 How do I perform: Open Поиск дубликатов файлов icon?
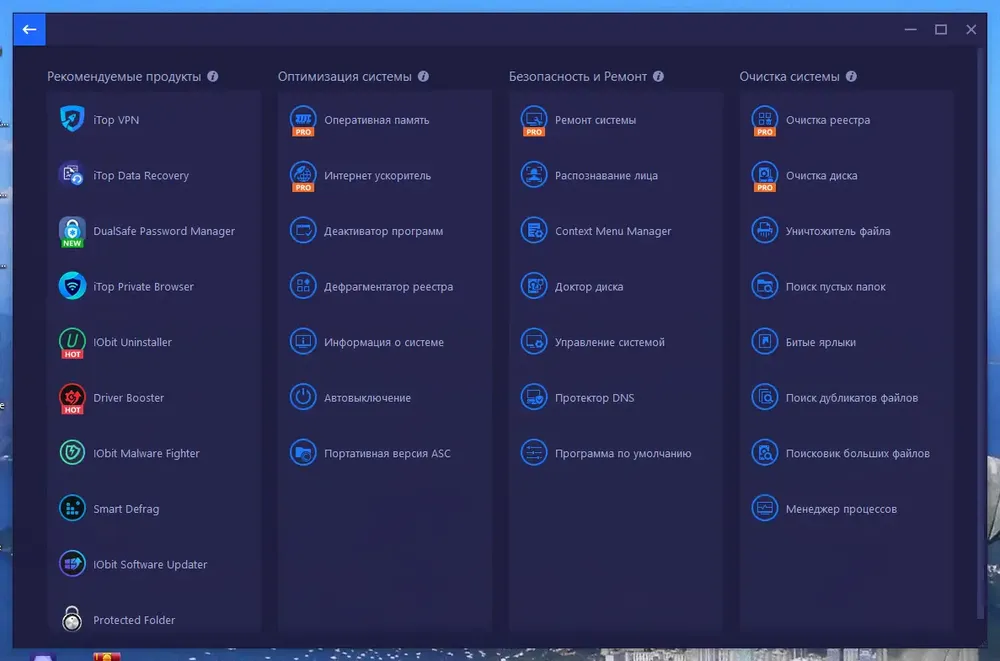point(765,397)
